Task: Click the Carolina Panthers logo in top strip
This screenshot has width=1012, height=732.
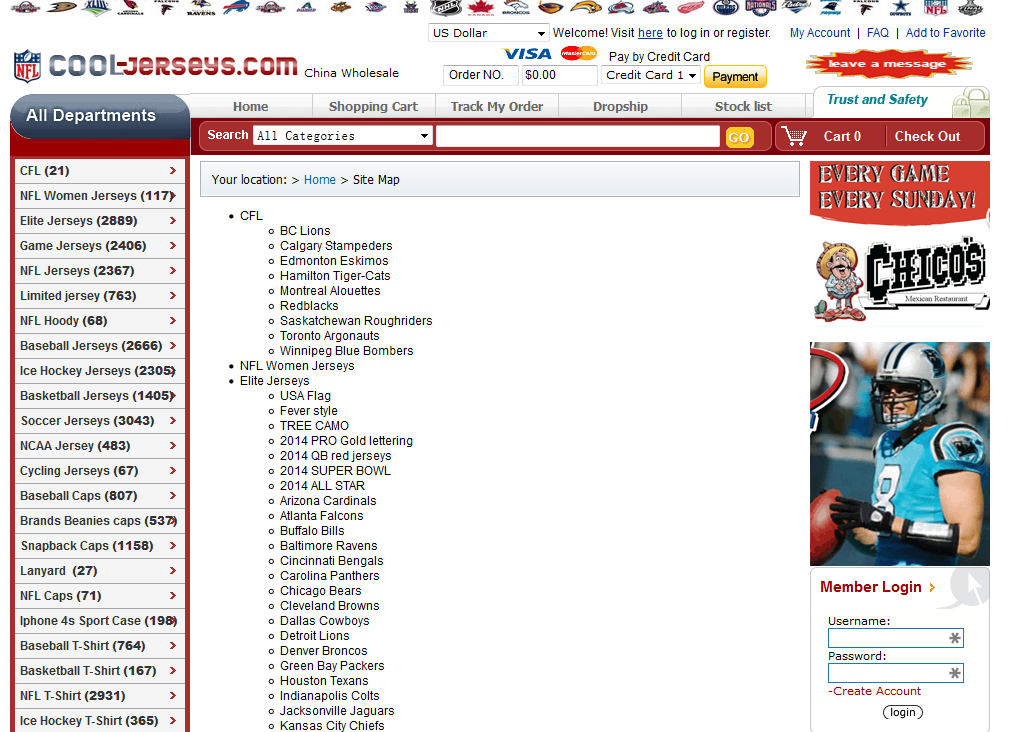Action: (831, 7)
